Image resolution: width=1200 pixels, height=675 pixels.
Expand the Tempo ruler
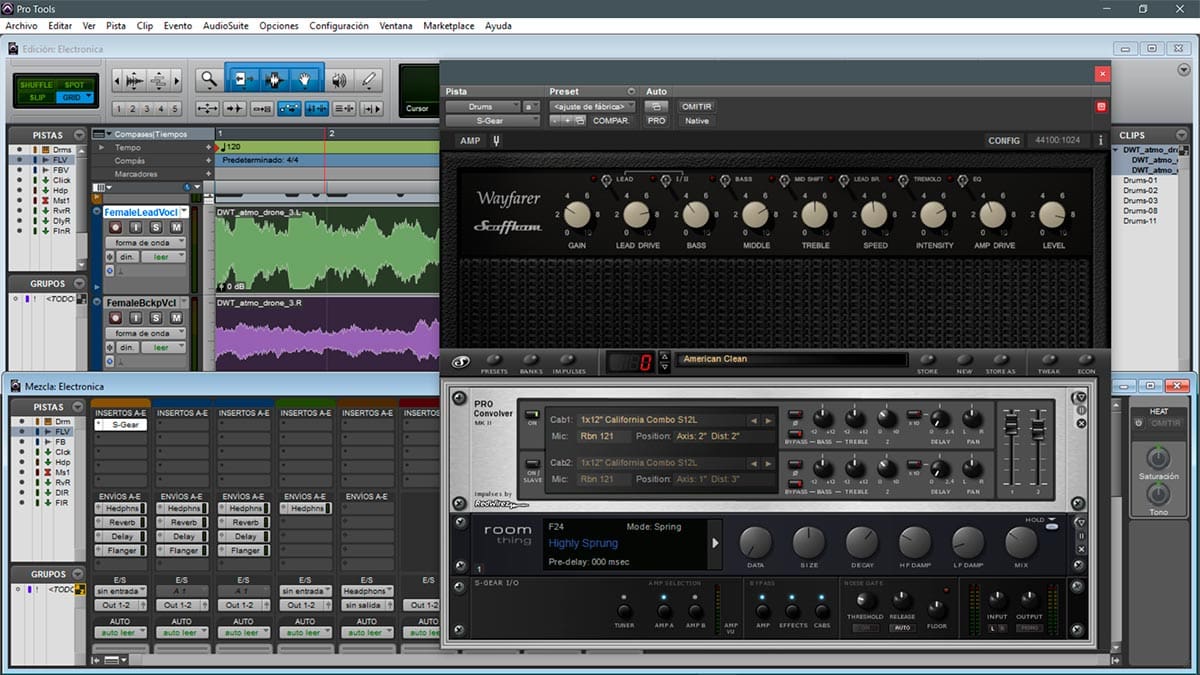(99, 147)
